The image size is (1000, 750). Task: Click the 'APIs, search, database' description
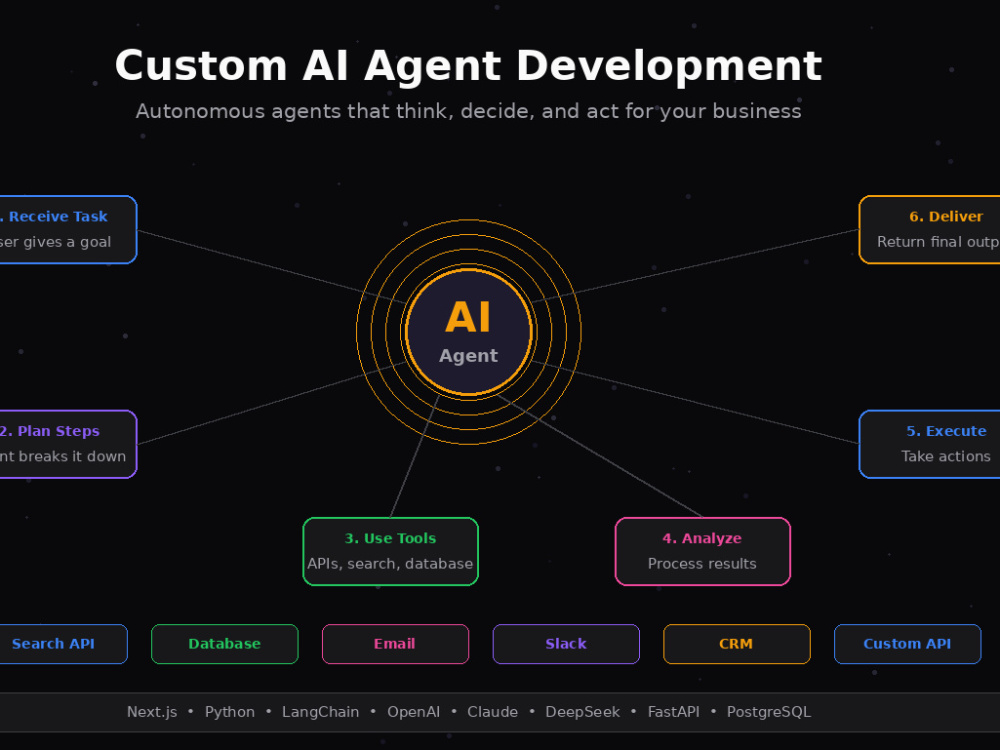[x=390, y=564]
